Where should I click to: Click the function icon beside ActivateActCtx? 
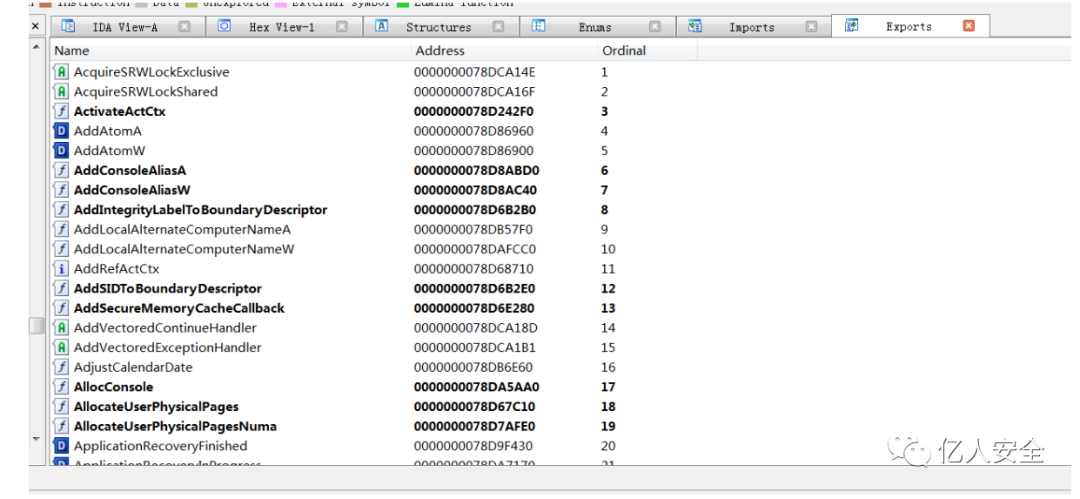61,111
